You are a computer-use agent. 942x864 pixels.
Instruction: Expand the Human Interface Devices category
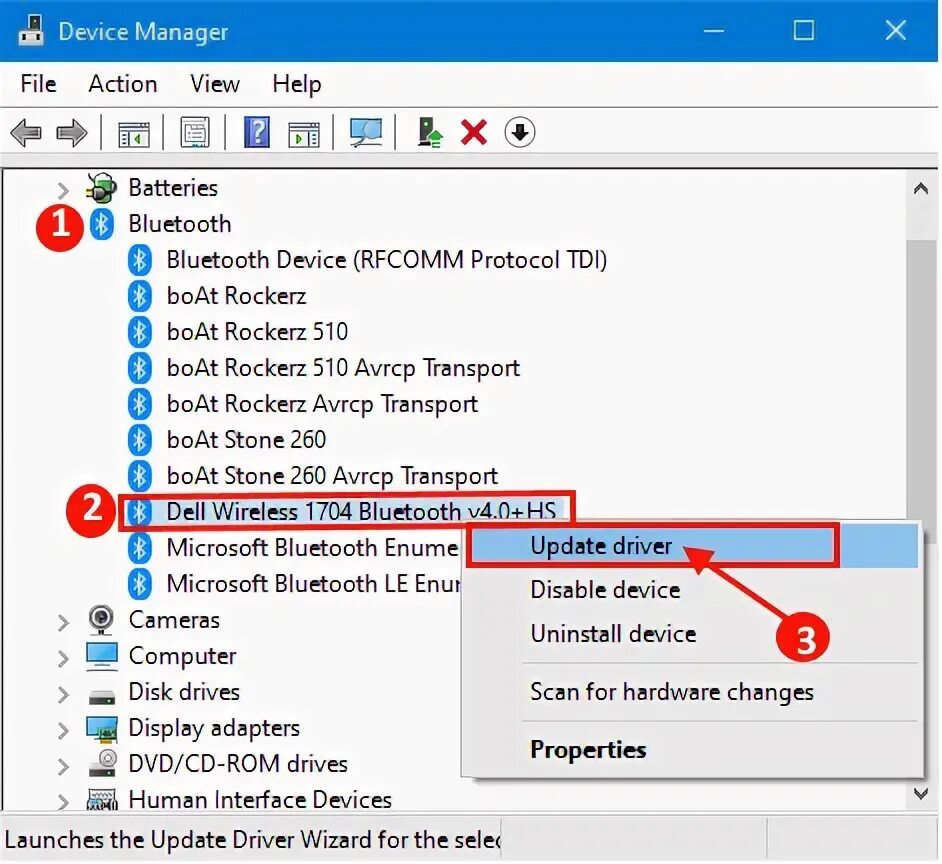(x=63, y=801)
